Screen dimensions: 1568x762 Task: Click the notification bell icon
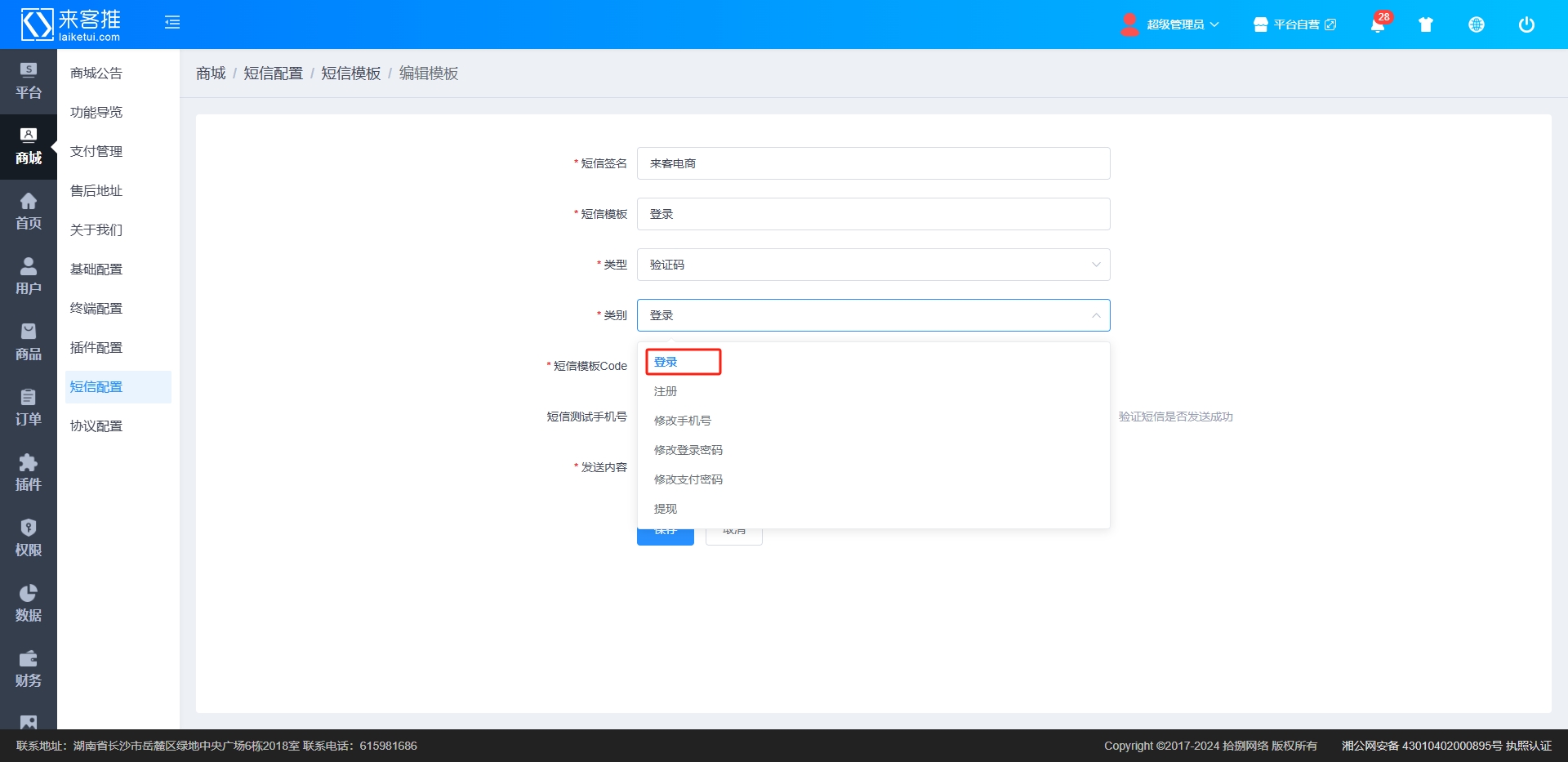tap(1377, 25)
